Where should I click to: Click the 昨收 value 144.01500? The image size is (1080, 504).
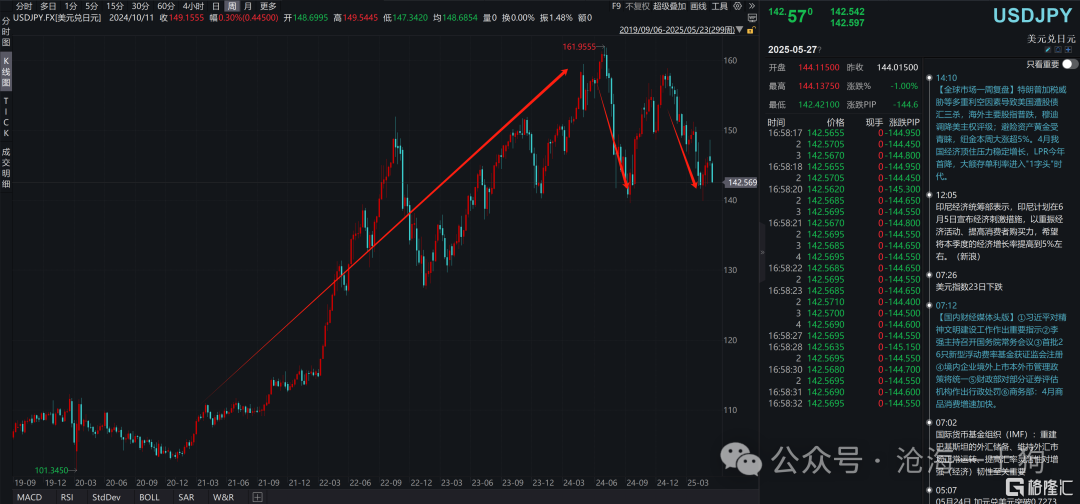tap(897, 67)
